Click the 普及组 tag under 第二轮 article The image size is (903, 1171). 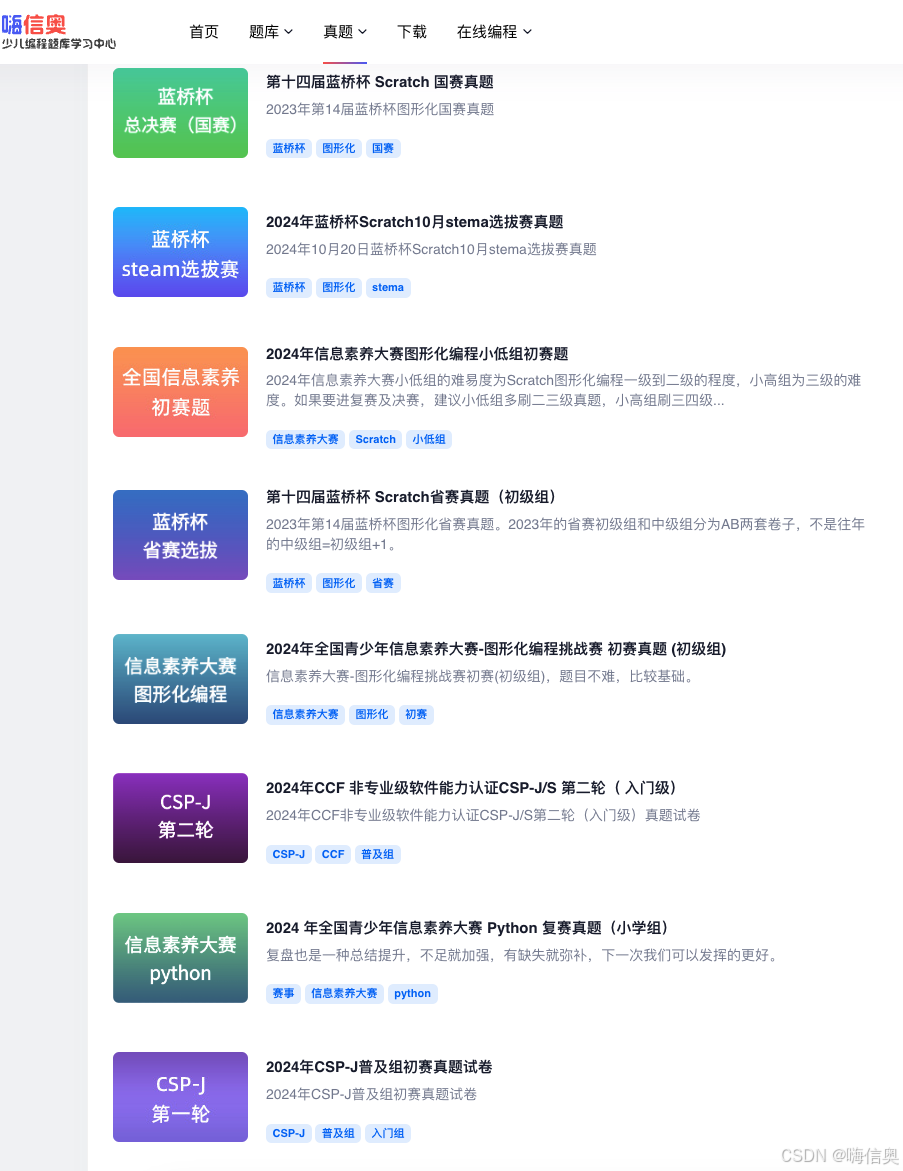pyautogui.click(x=378, y=854)
